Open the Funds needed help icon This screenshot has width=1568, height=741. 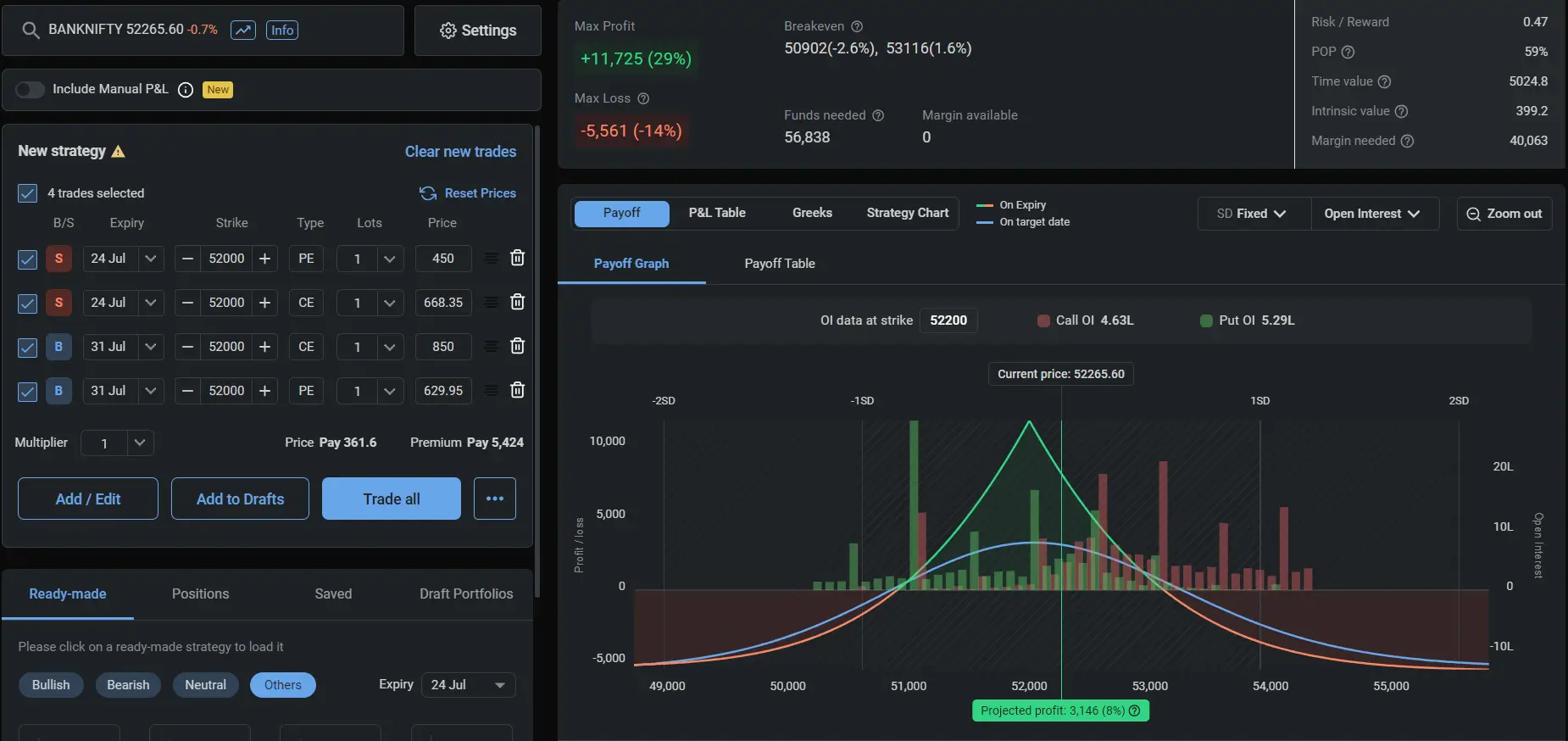[878, 115]
